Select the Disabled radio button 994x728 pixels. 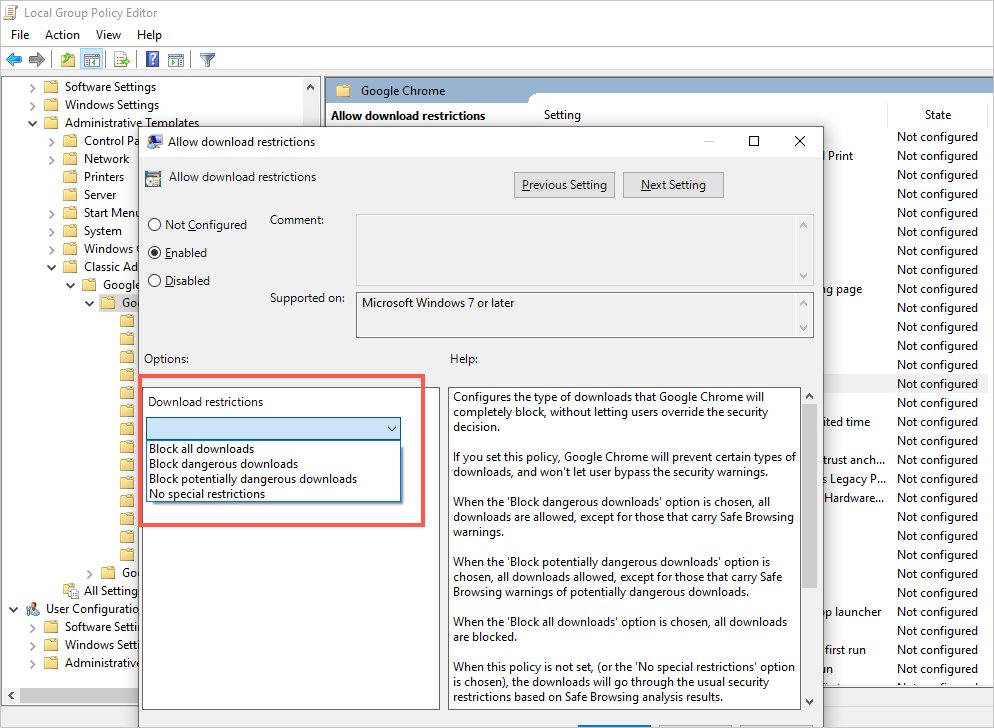coord(155,281)
